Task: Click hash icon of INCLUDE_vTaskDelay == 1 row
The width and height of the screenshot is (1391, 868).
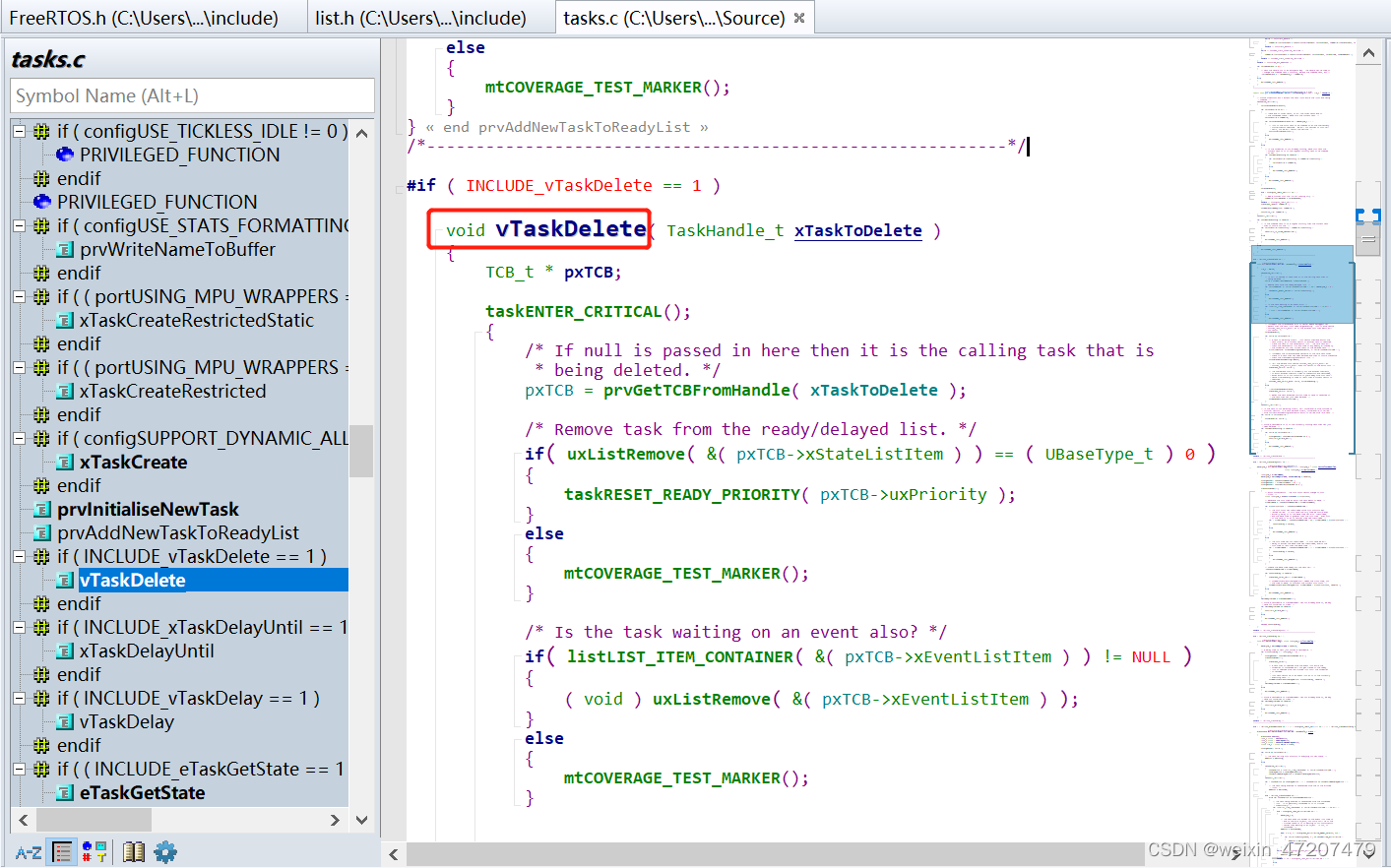Action: pyautogui.click(x=41, y=698)
